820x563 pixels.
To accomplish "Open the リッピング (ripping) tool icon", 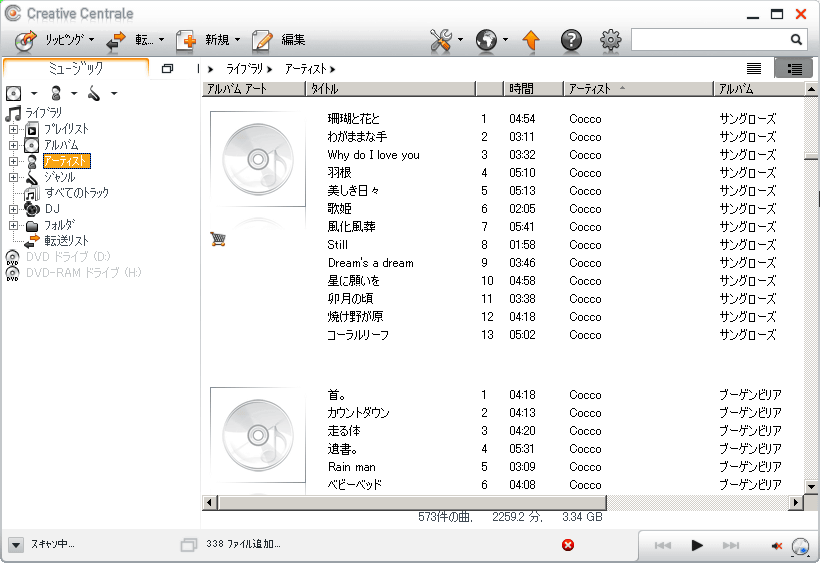I will coord(25,40).
